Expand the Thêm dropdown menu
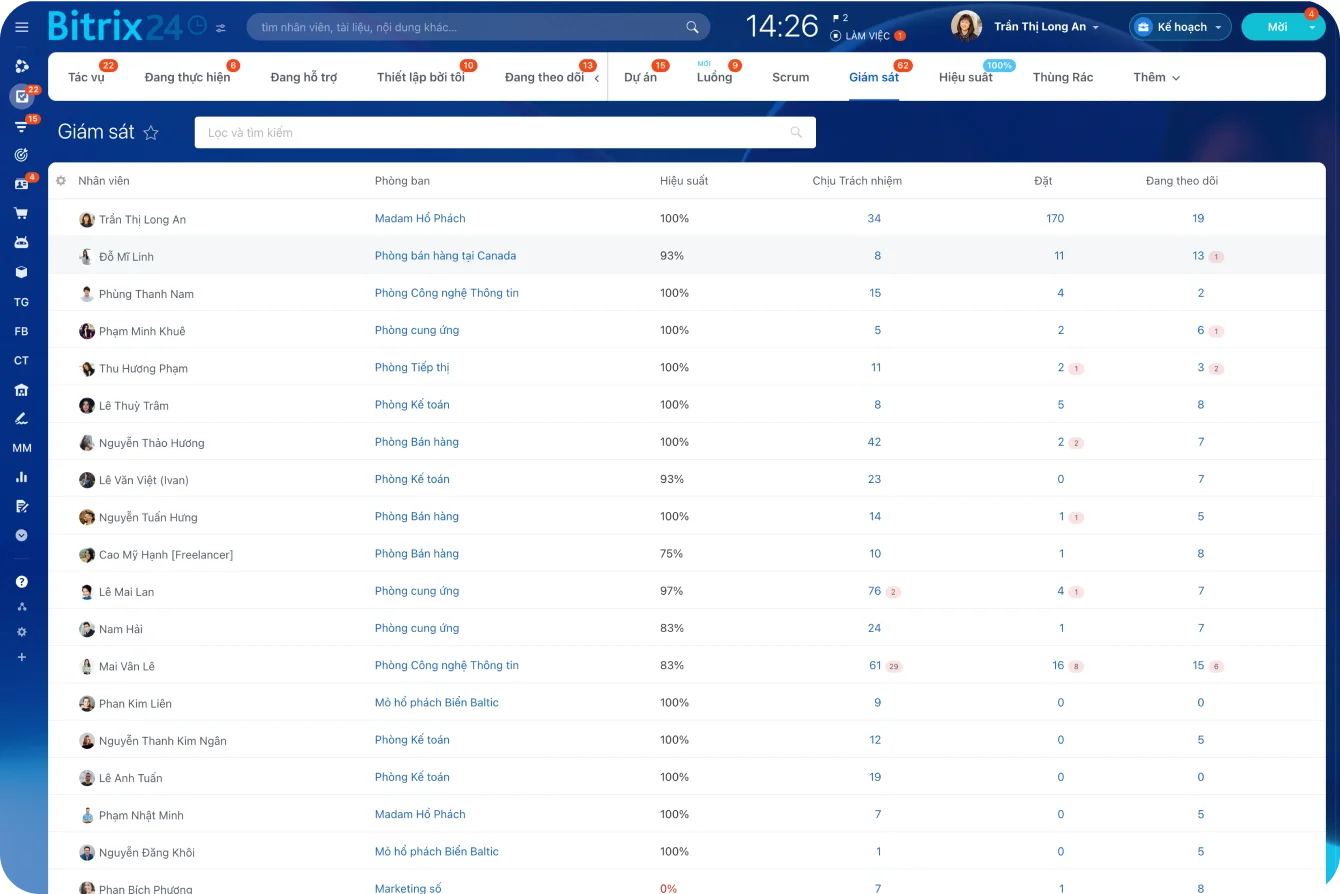1340x894 pixels. coord(1156,78)
